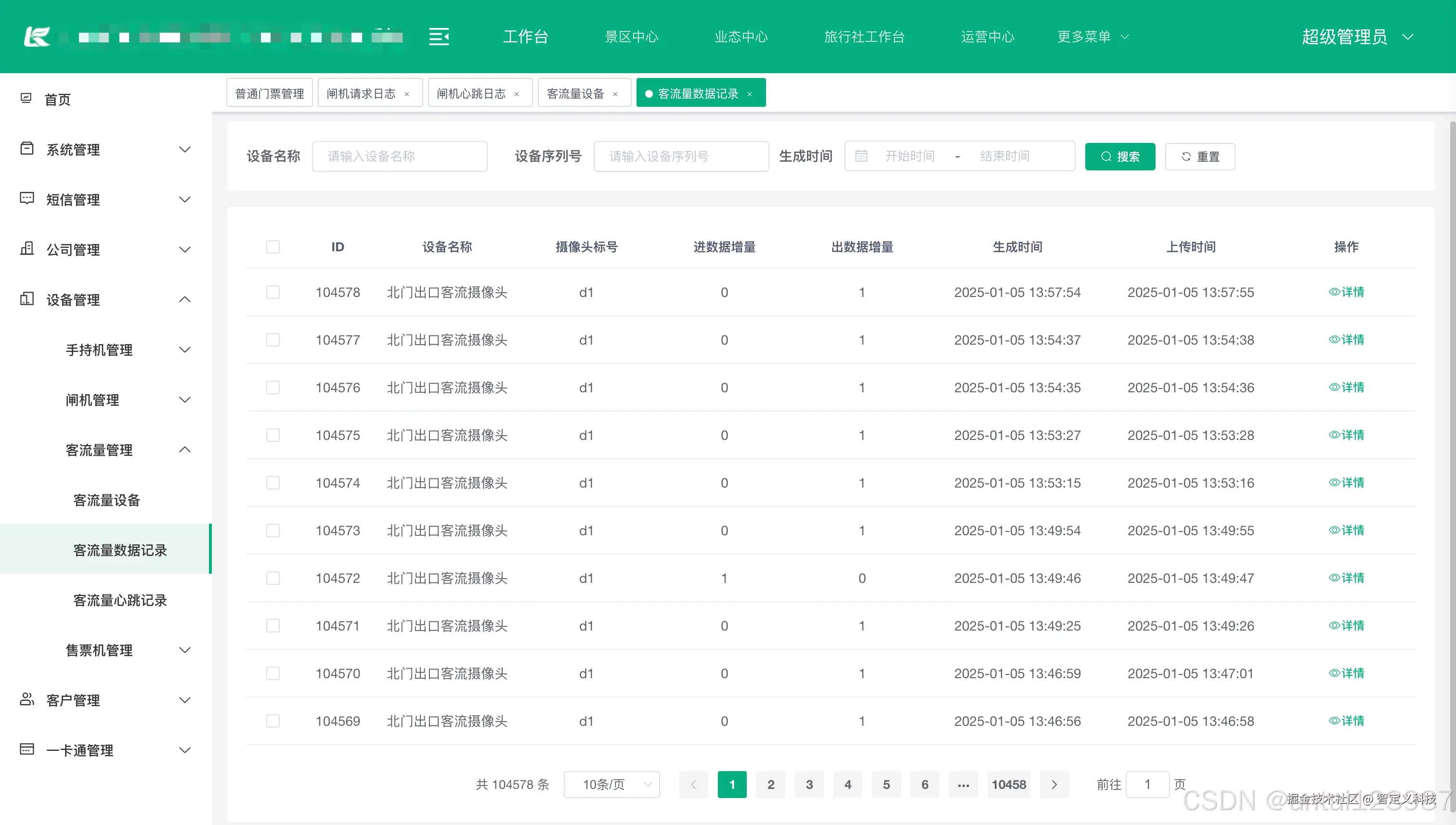Click the 设备序列号 input field
The width and height of the screenshot is (1456, 825).
pos(681,156)
